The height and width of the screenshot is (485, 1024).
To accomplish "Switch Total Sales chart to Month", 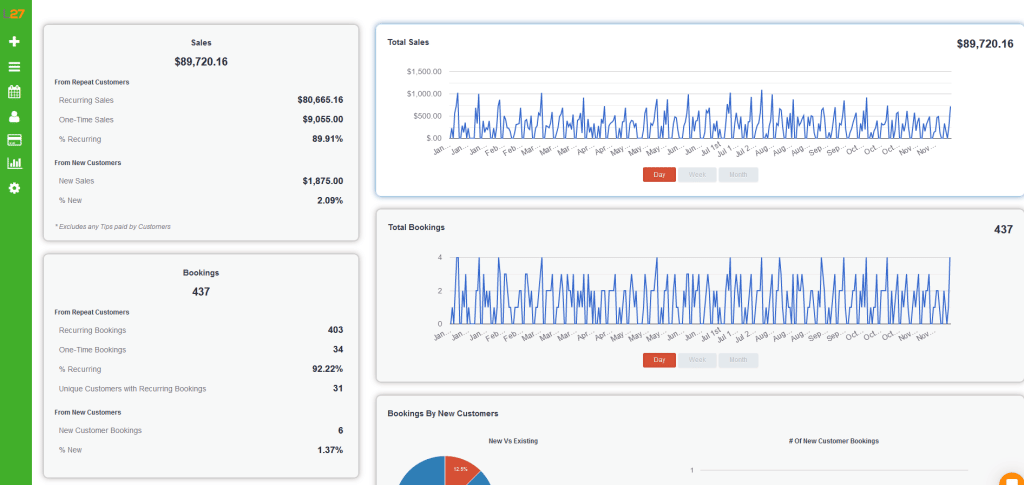I will tap(738, 175).
